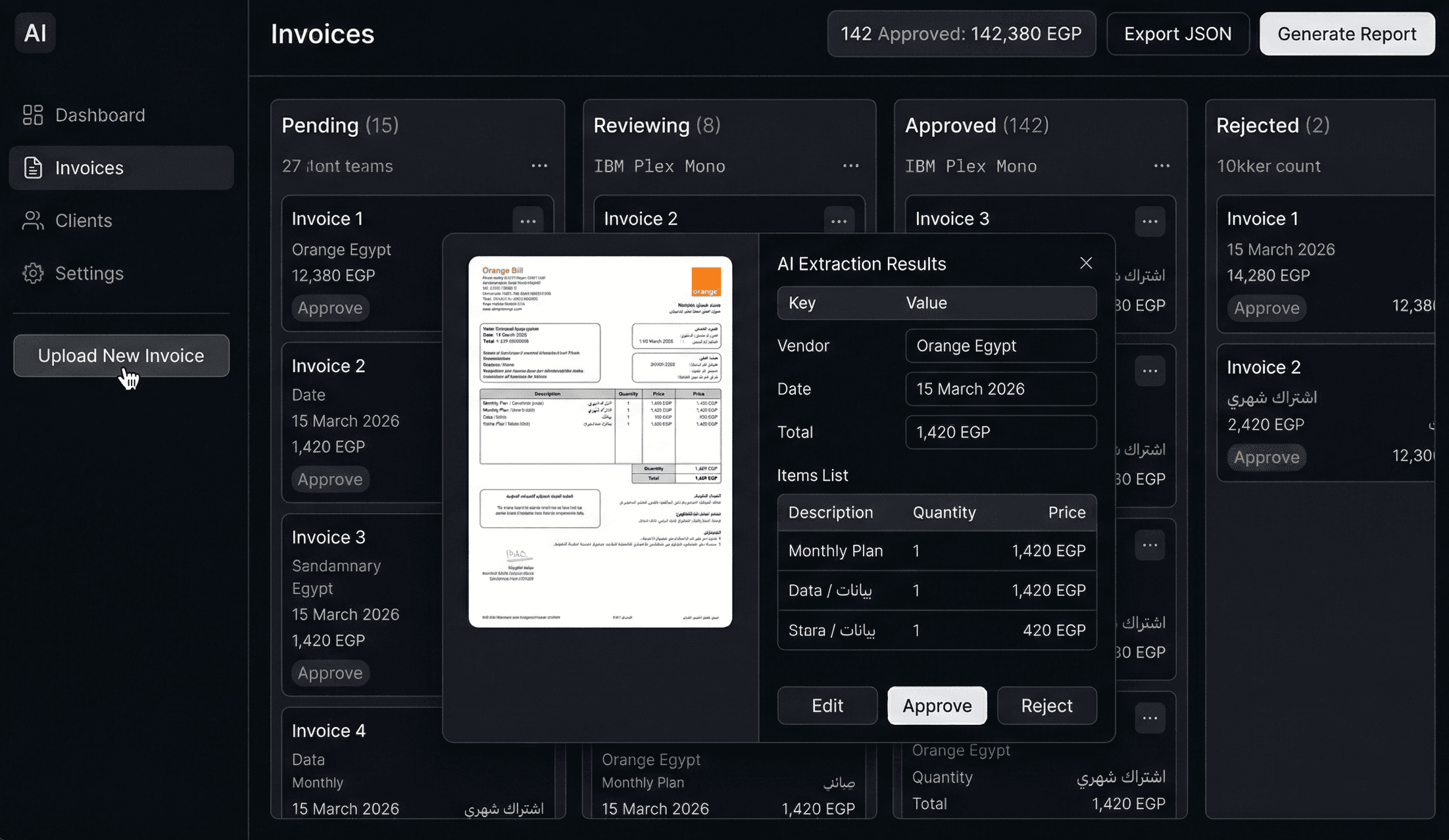1449x840 pixels.
Task: Click the Quantity column header
Action: click(x=944, y=512)
